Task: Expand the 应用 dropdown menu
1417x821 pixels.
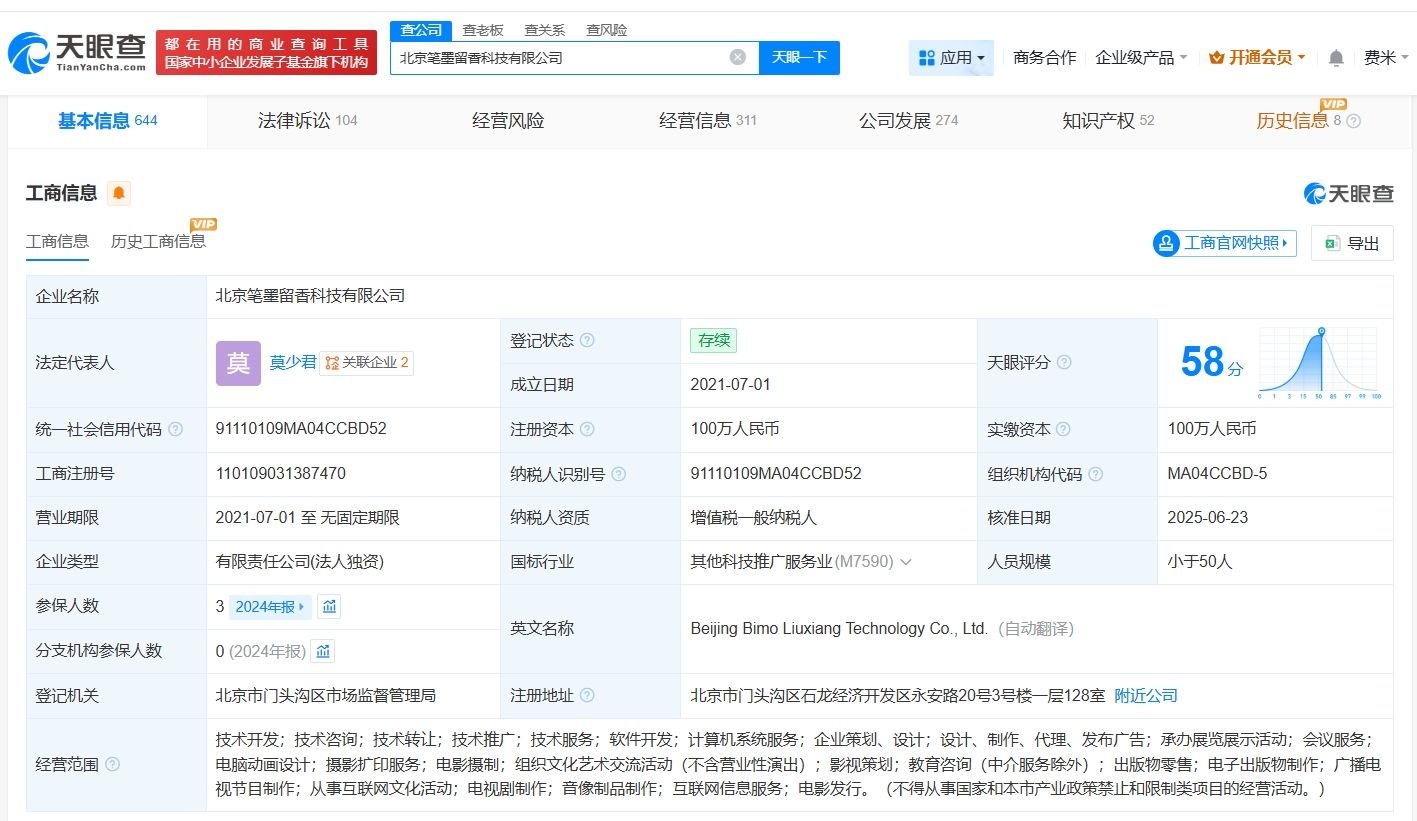Action: tap(951, 58)
